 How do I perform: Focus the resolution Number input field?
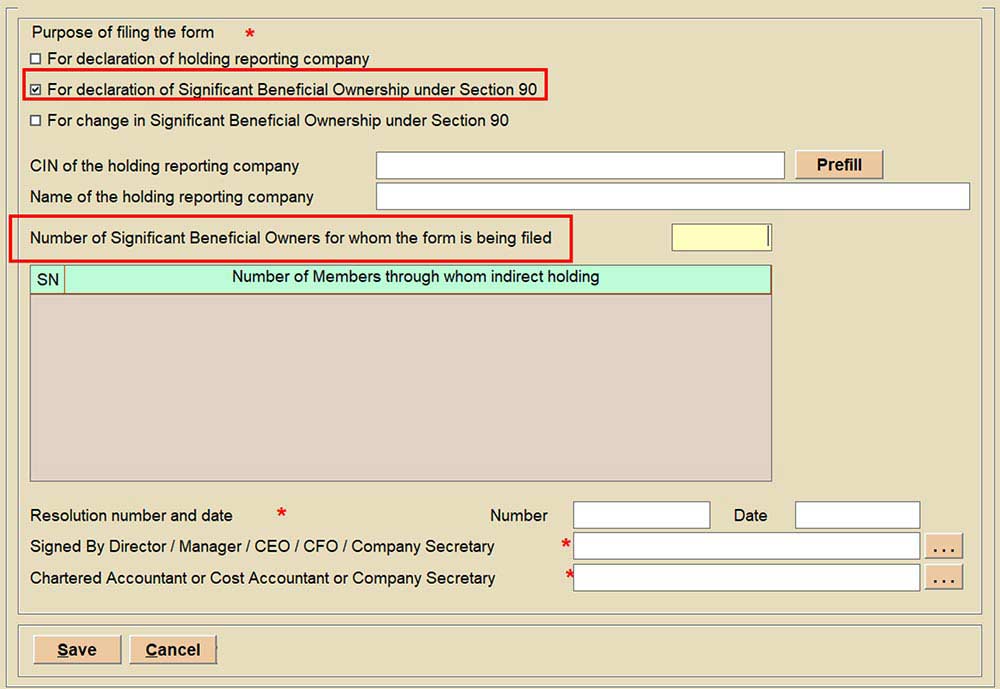pyautogui.click(x=641, y=515)
